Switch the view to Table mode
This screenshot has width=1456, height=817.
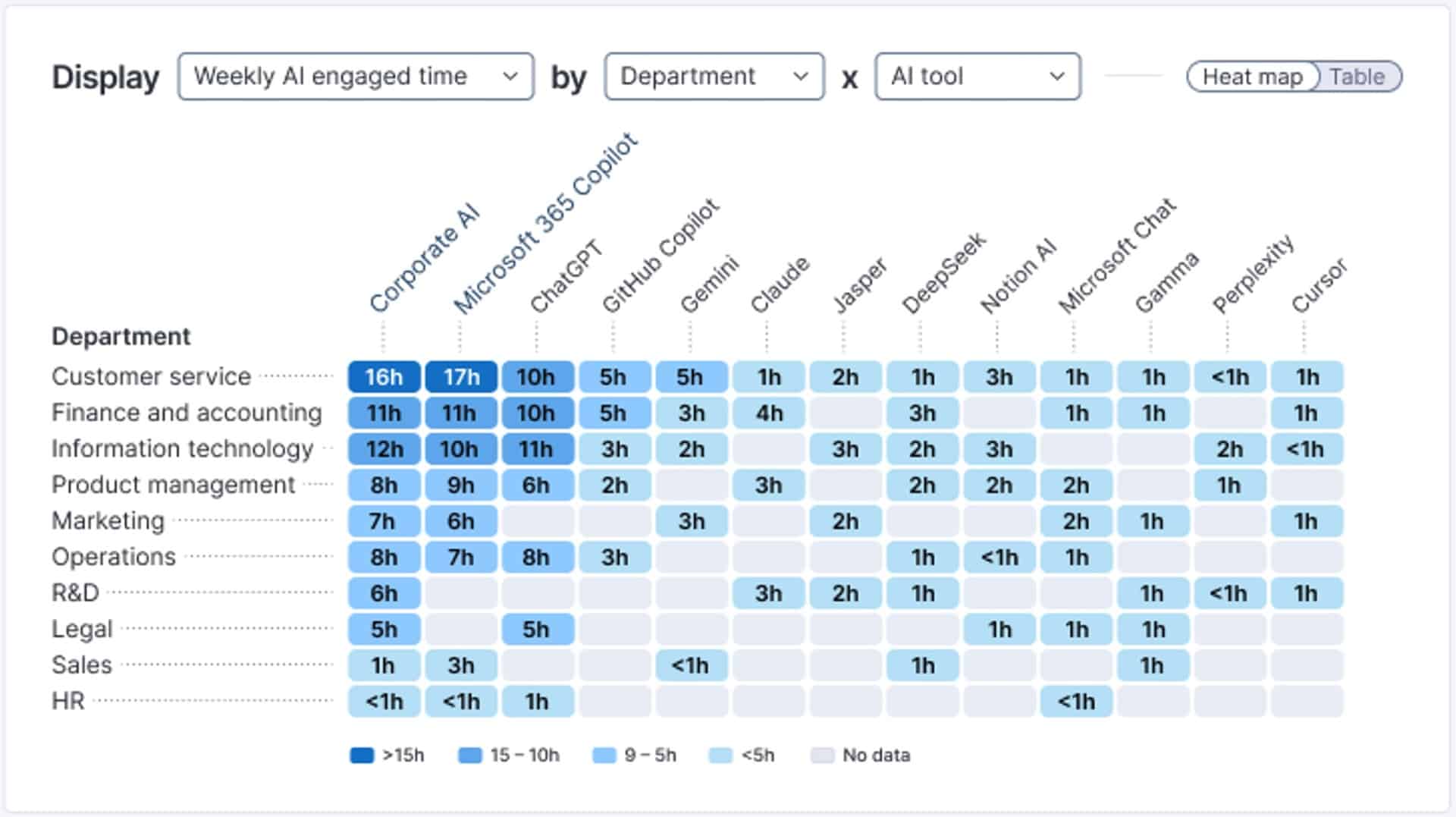click(1357, 76)
